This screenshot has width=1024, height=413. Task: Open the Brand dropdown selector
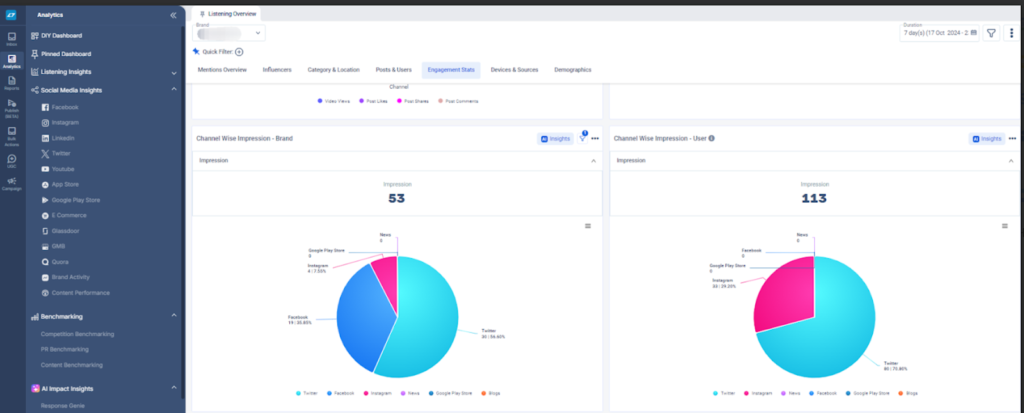tap(229, 33)
